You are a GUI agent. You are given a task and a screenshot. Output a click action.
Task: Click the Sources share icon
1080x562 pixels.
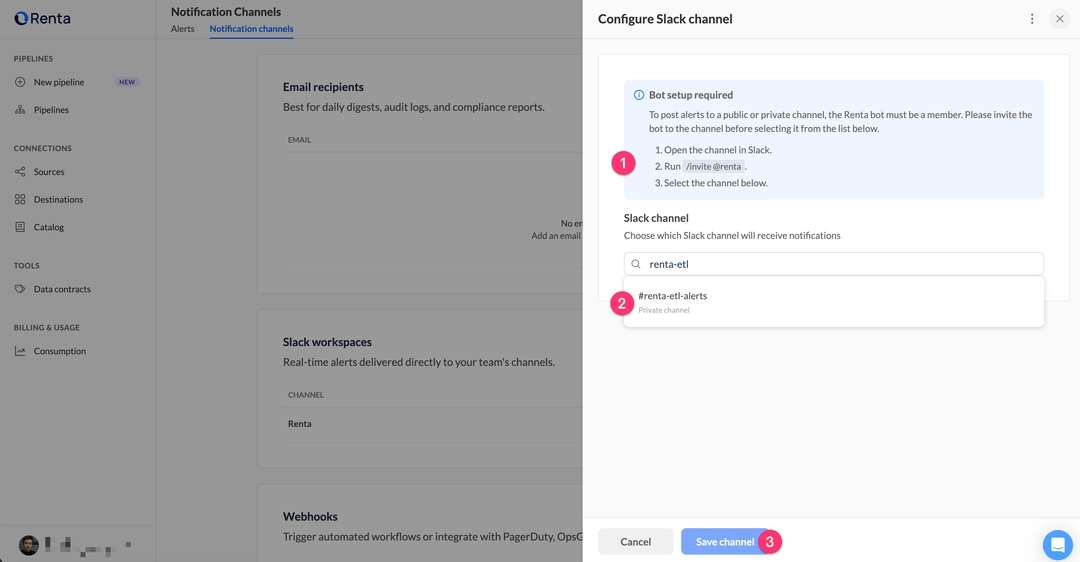click(20, 172)
